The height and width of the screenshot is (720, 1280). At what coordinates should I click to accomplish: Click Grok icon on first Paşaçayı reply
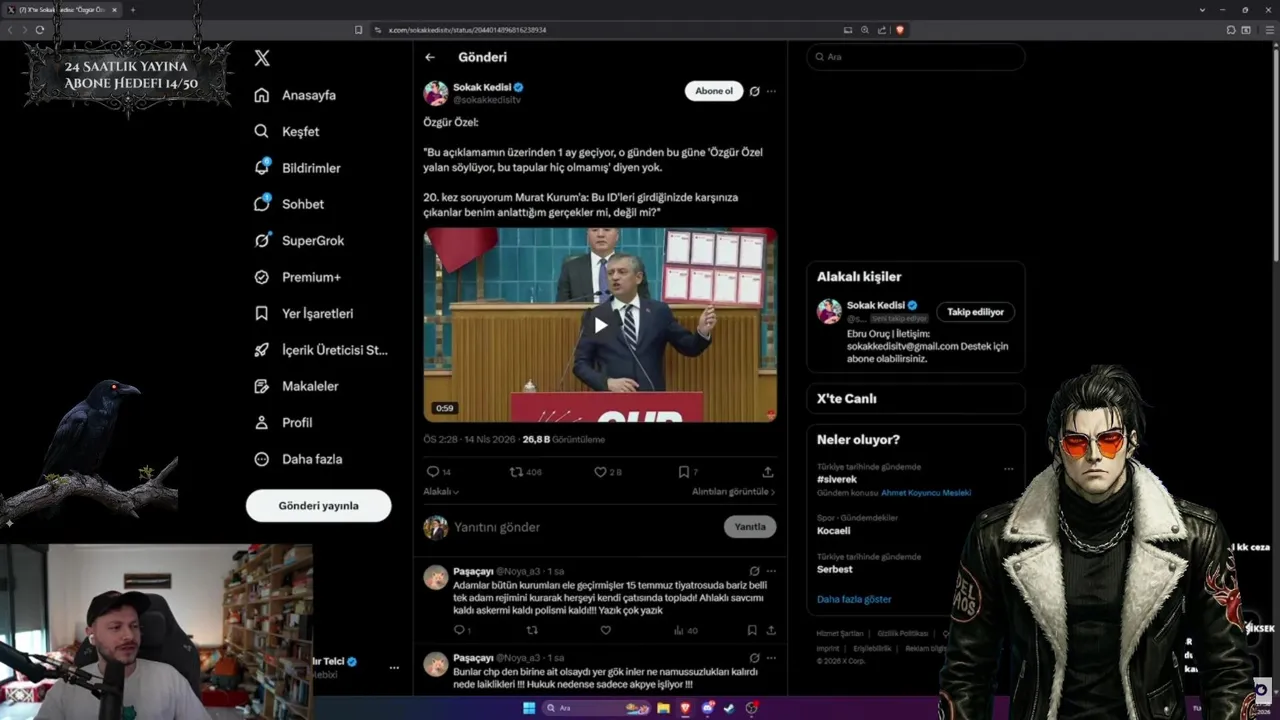point(754,571)
